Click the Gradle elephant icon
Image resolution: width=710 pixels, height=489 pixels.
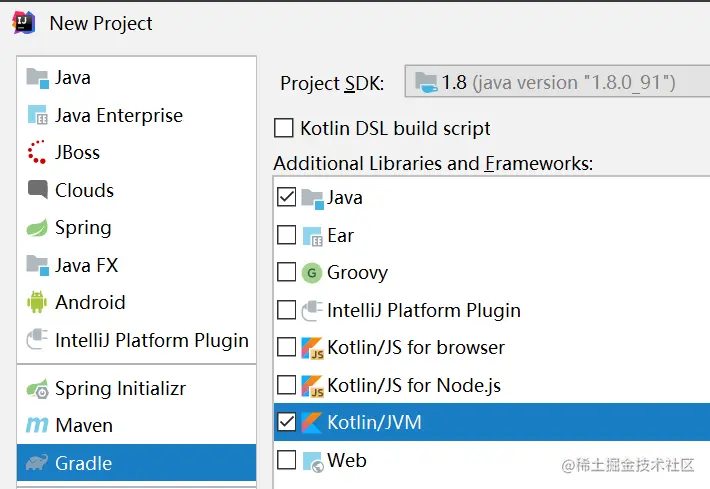coord(38,463)
